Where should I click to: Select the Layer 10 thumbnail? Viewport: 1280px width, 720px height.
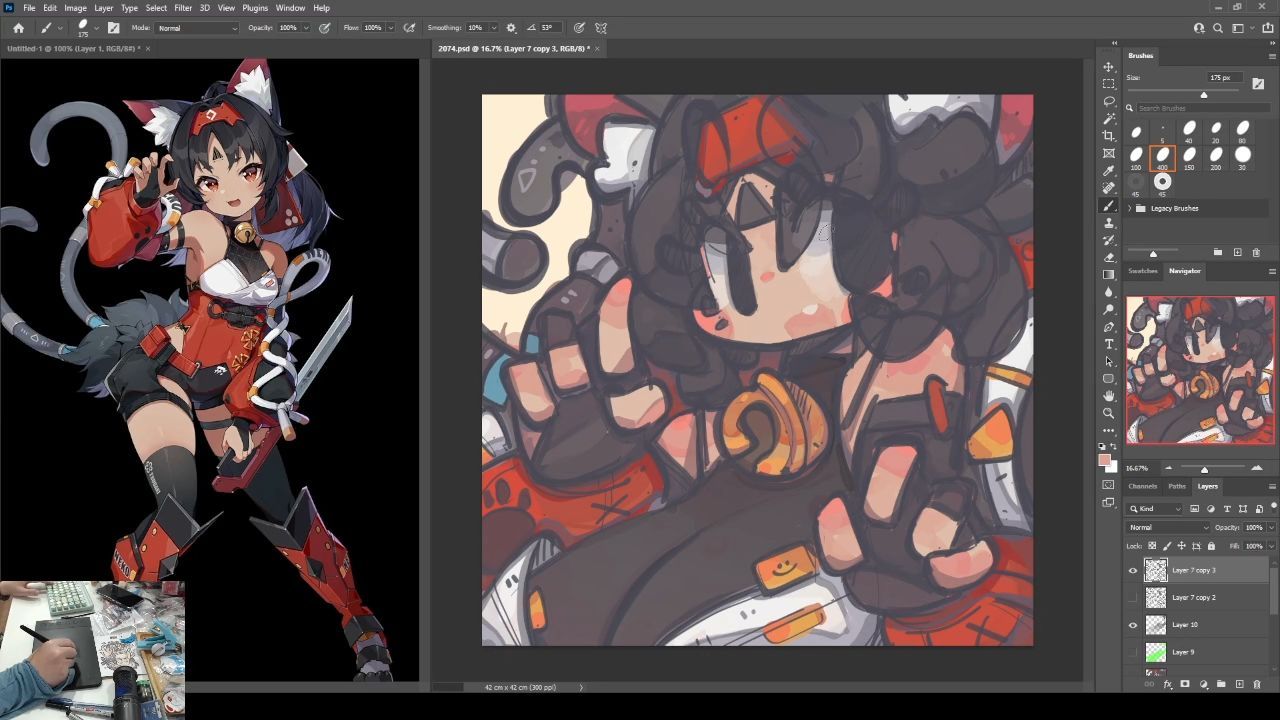coord(1156,625)
